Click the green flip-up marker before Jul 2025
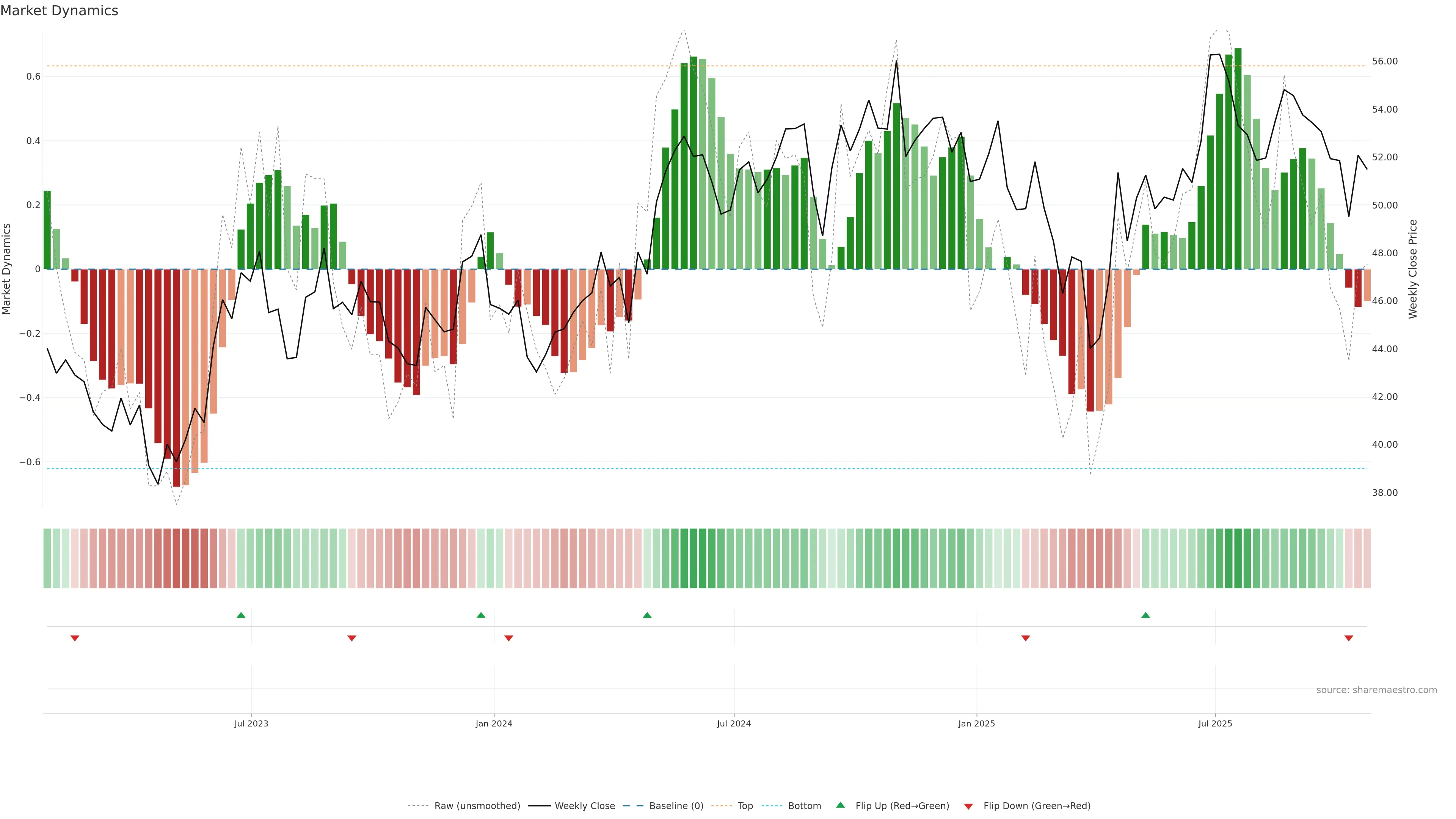 (1146, 615)
